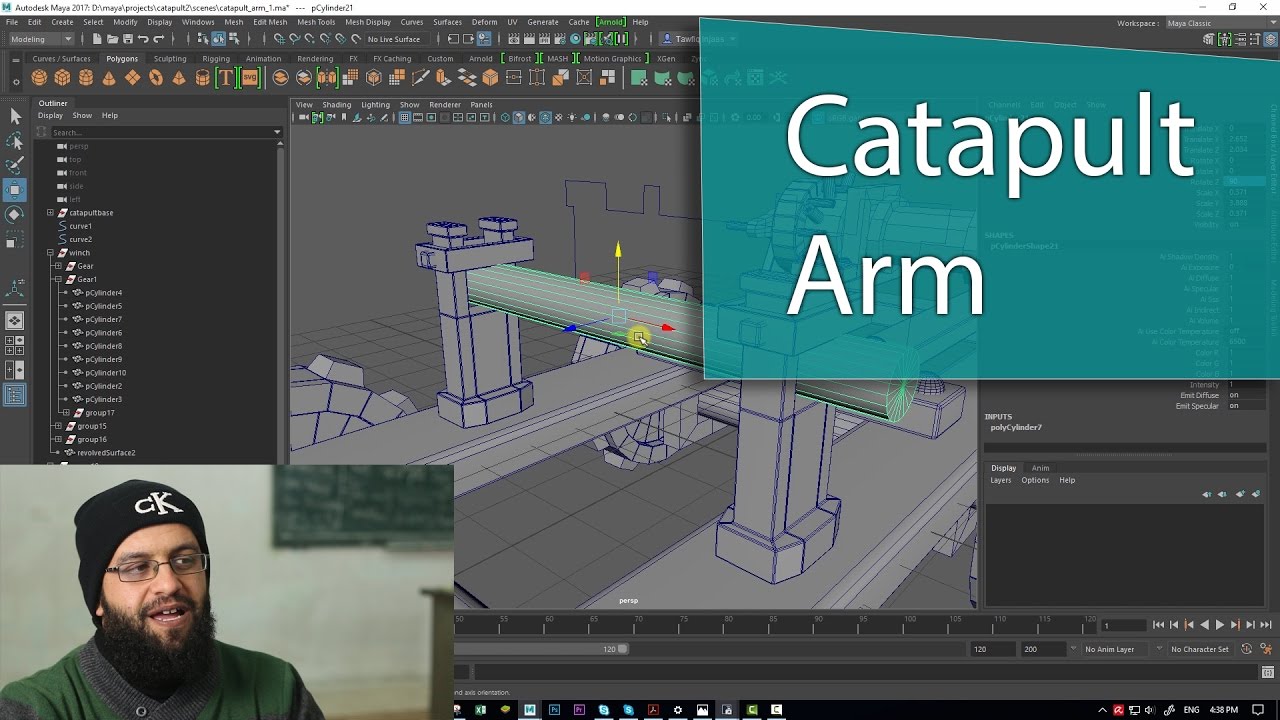Screen dimensions: 1280x720
Task: Open Photoshop from the taskbar
Action: click(554, 710)
